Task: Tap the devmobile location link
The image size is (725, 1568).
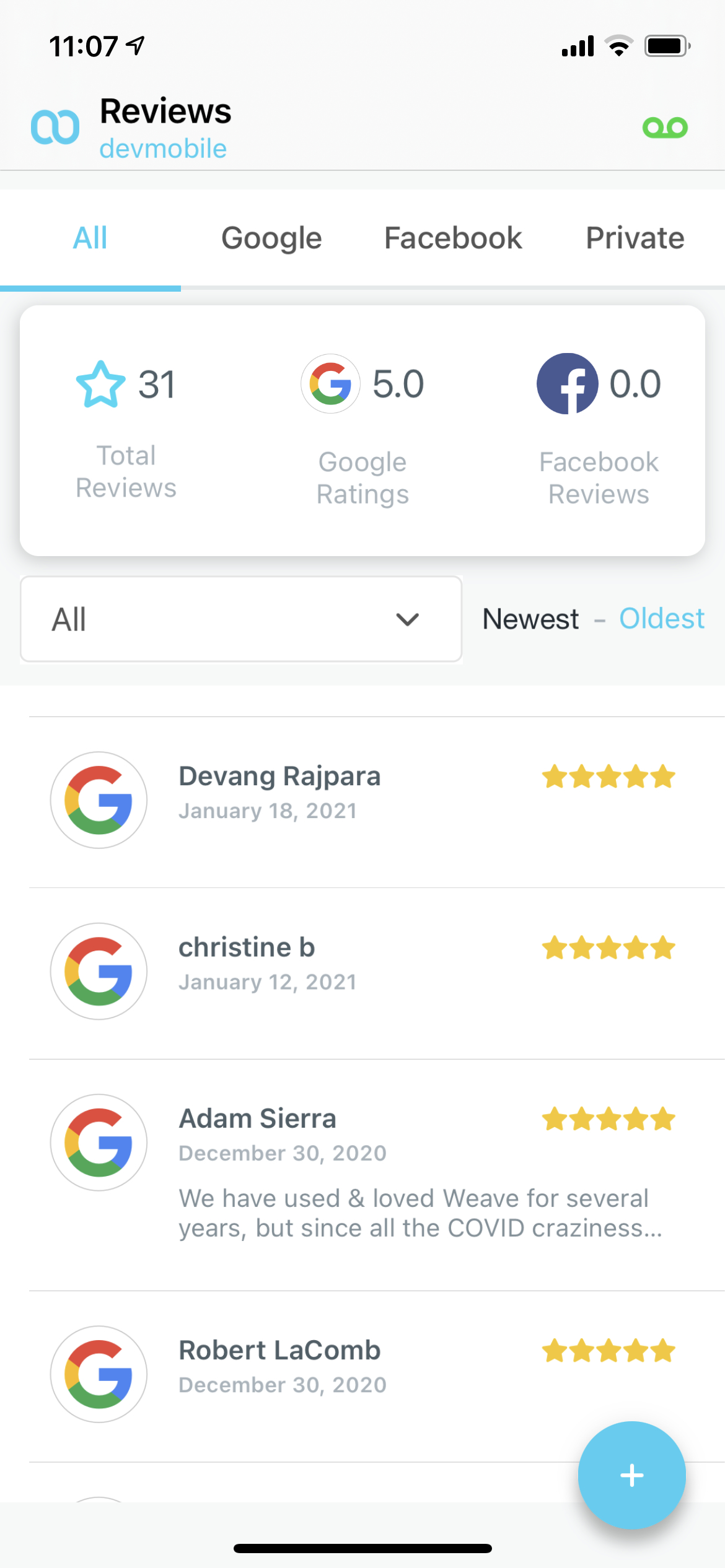Action: 163,149
